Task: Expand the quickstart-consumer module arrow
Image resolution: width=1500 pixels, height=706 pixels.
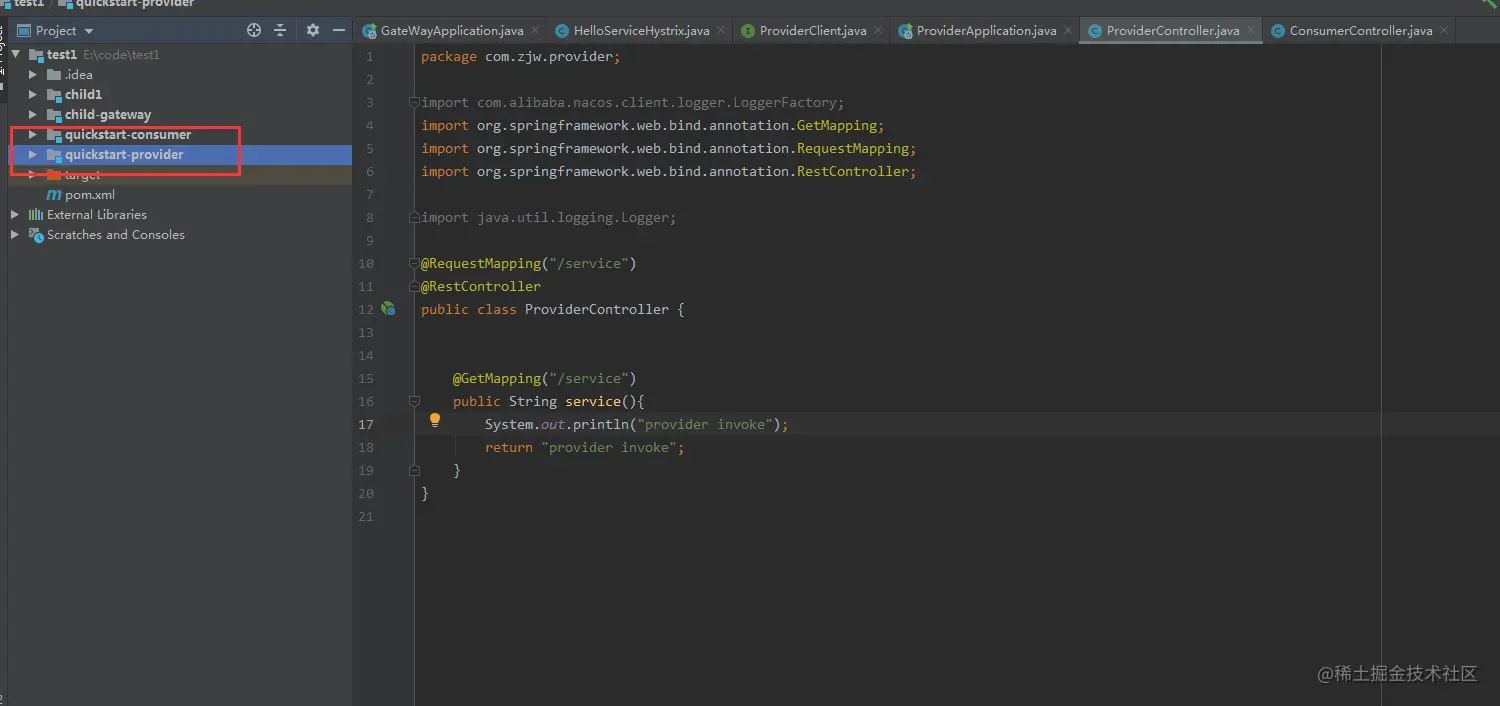Action: (x=33, y=135)
